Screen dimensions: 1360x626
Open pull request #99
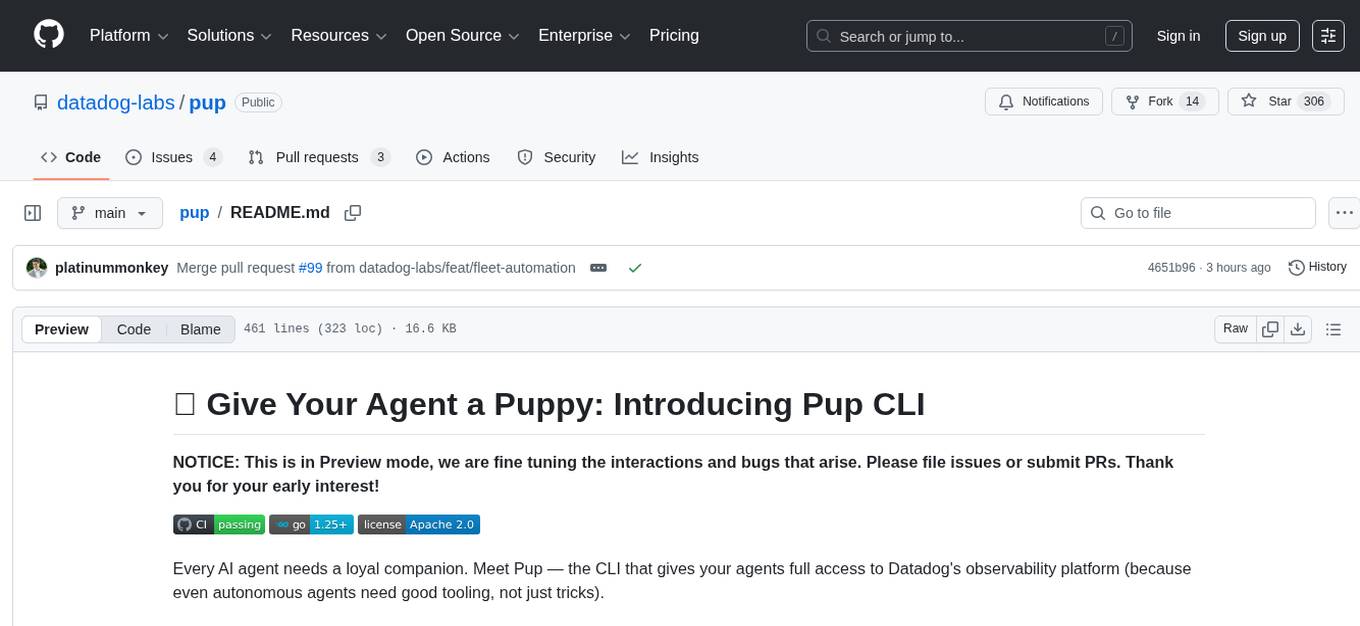(x=311, y=267)
